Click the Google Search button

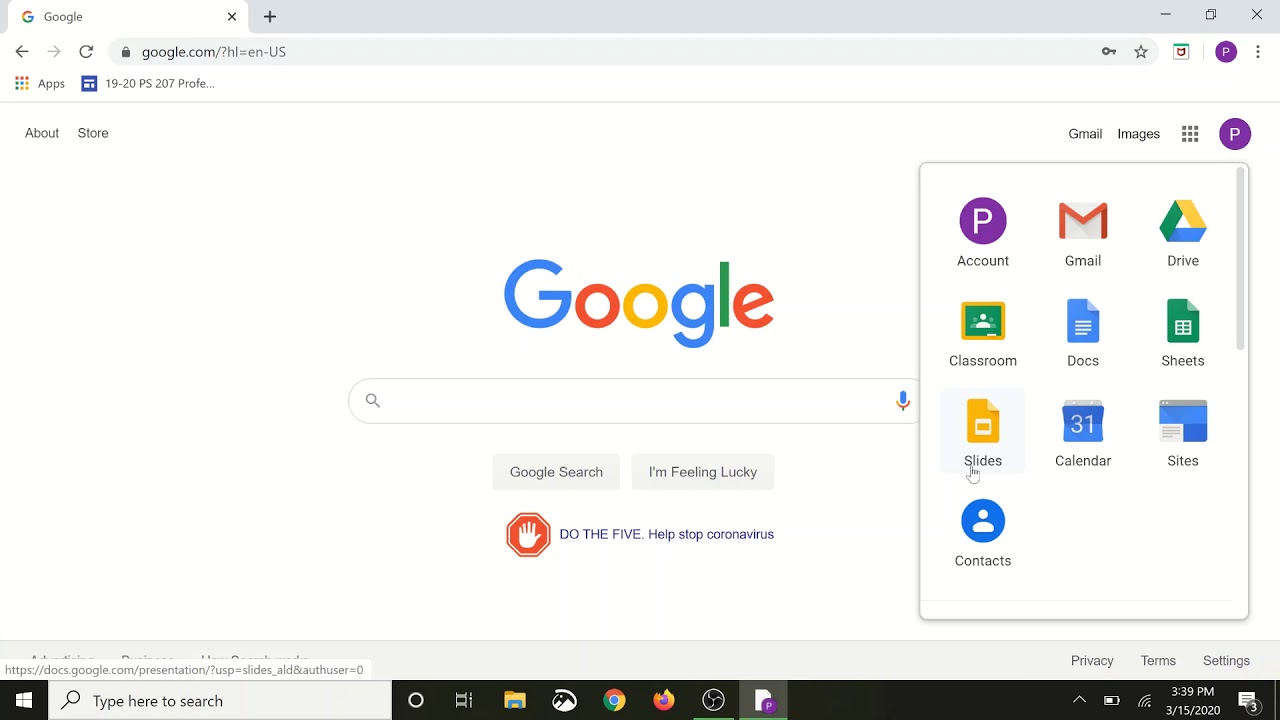click(x=556, y=472)
